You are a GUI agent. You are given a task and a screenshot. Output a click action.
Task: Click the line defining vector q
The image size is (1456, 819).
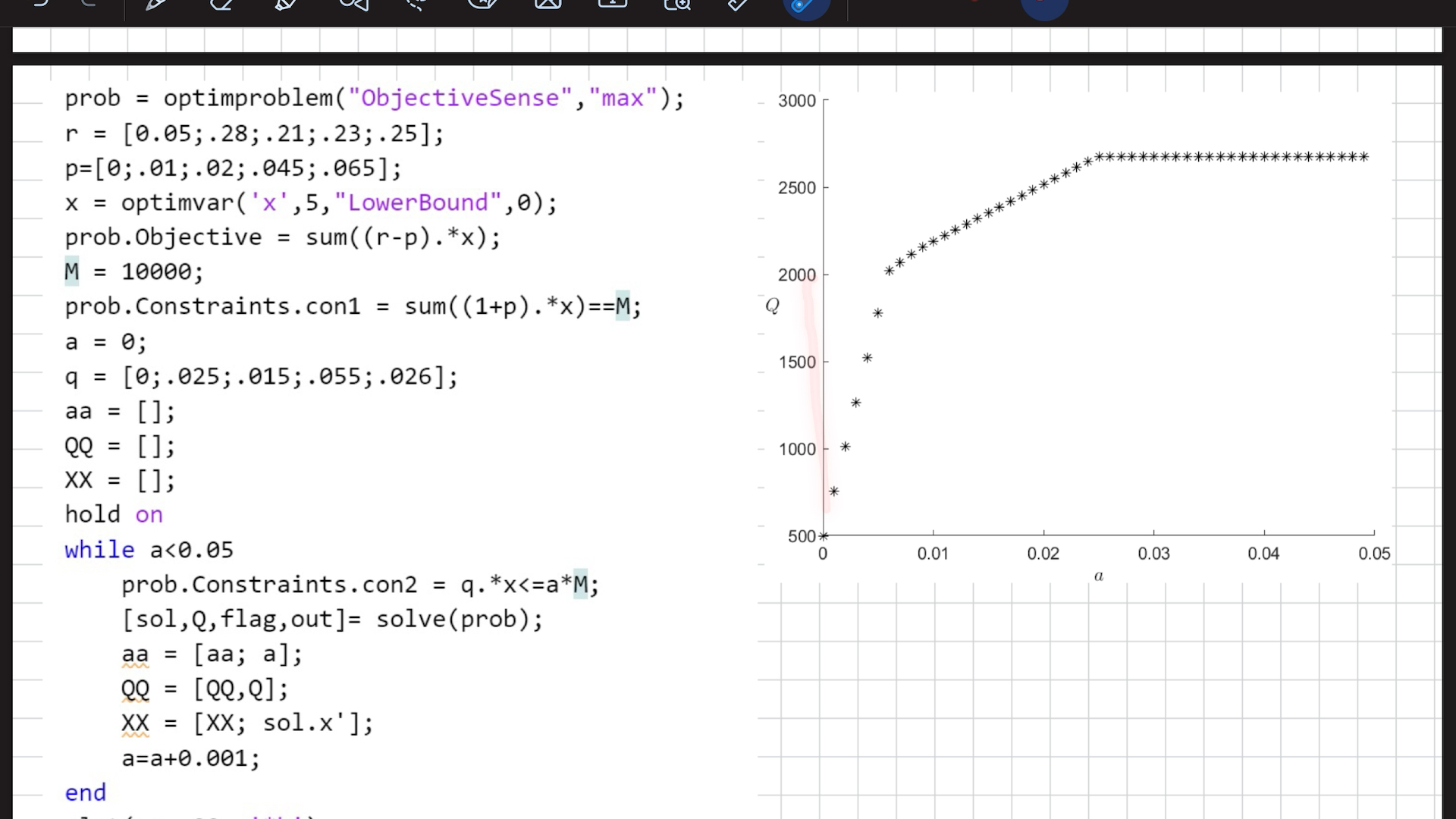click(262, 377)
